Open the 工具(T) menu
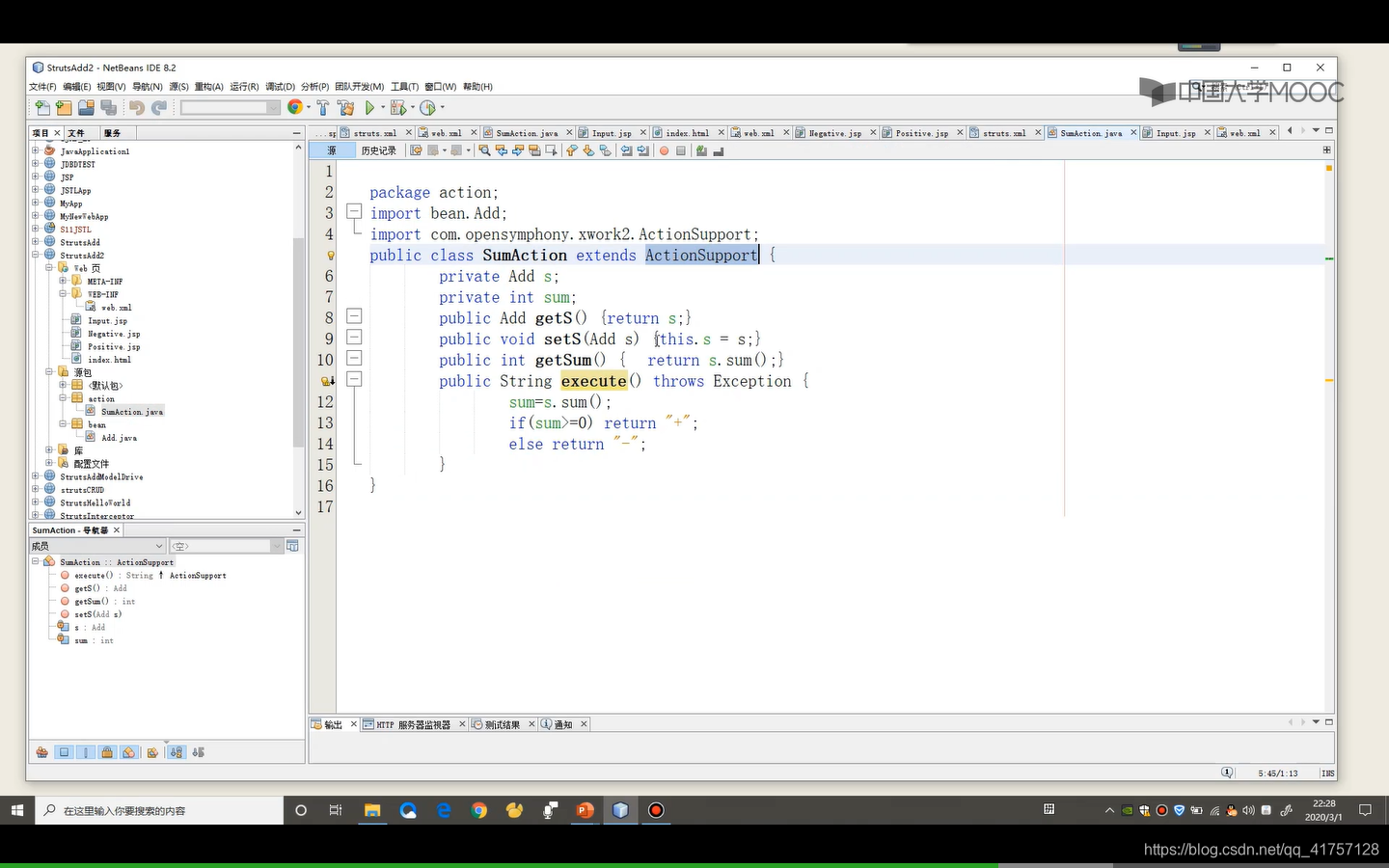Image resolution: width=1389 pixels, height=868 pixels. pyautogui.click(x=404, y=87)
